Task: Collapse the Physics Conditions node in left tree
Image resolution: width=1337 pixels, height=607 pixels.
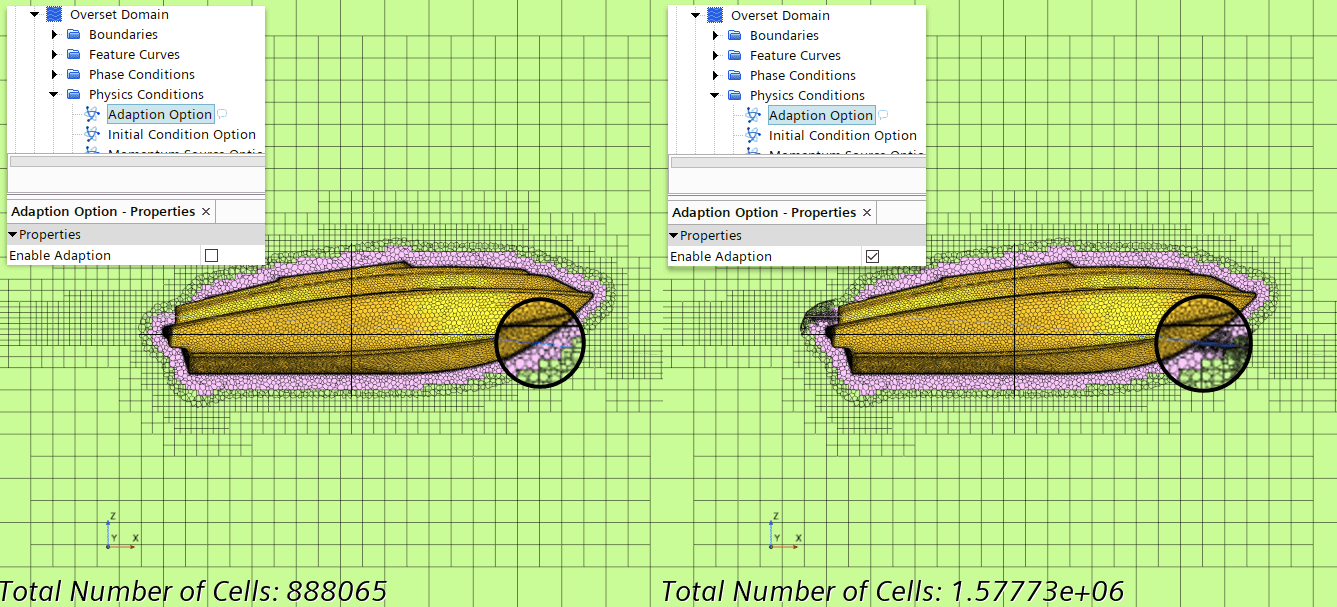Action: (54, 94)
